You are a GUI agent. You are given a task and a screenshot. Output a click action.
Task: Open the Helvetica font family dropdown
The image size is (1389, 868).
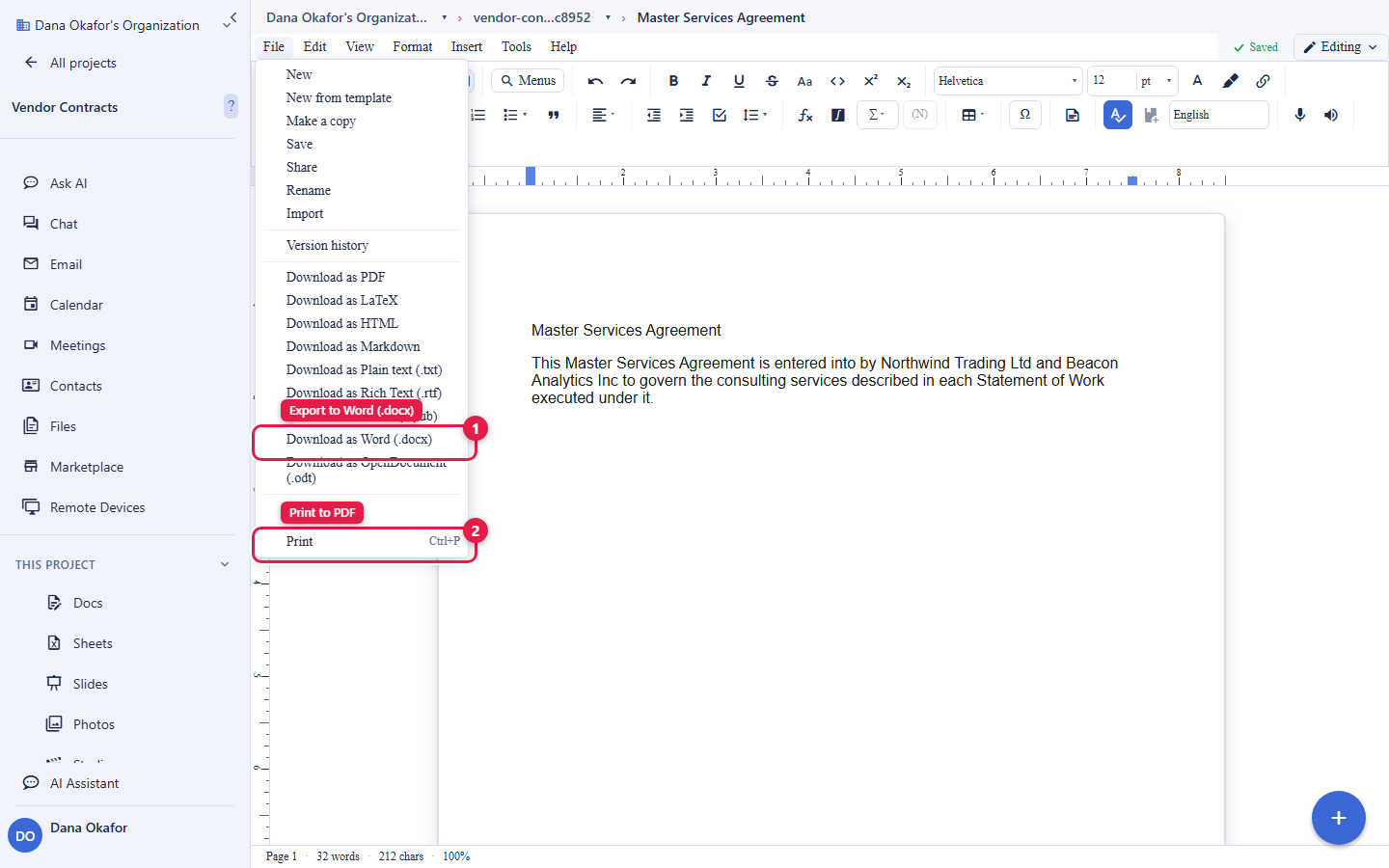pyautogui.click(x=1008, y=81)
